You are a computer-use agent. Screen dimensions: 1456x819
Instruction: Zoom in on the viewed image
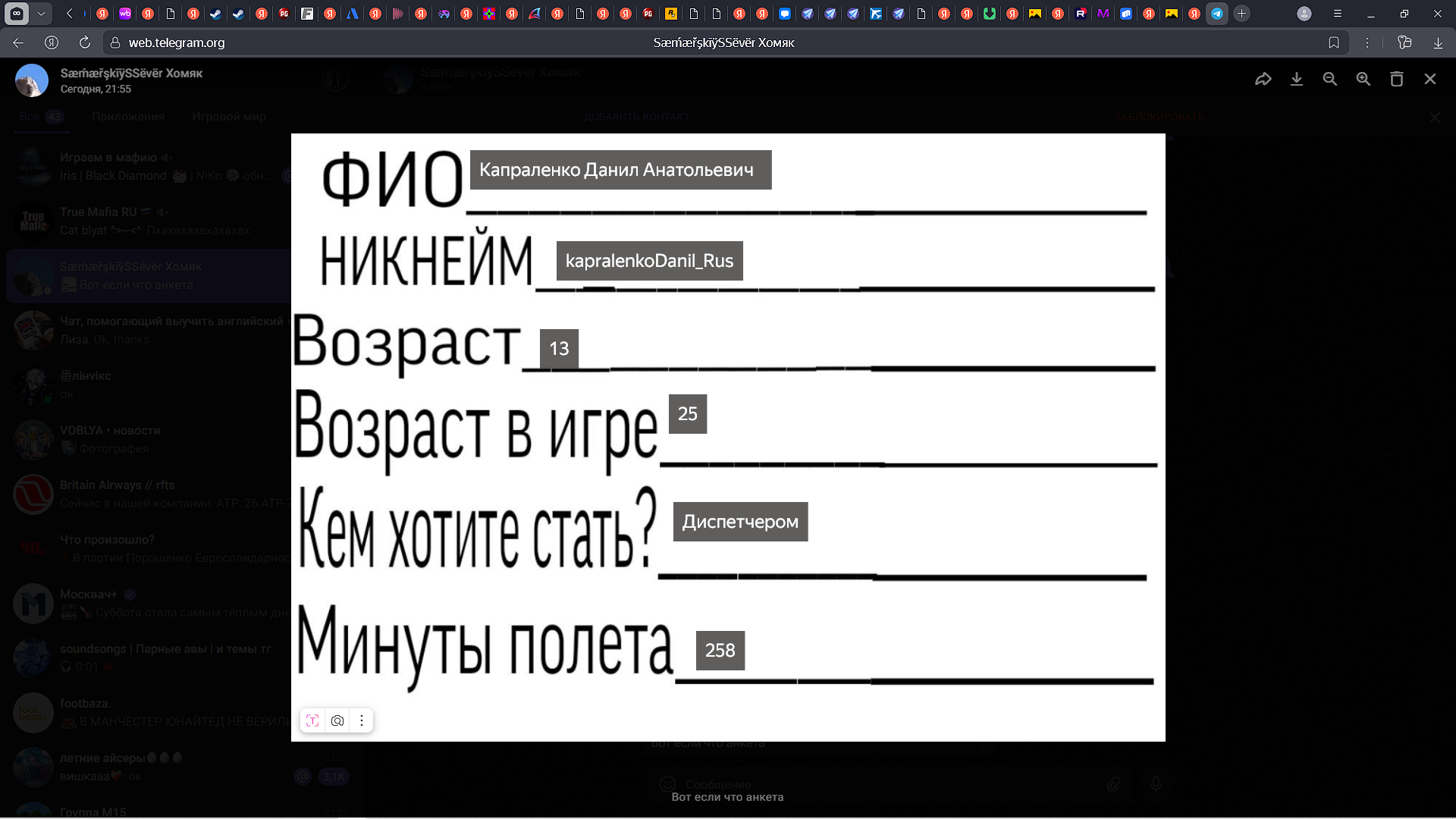[1363, 79]
